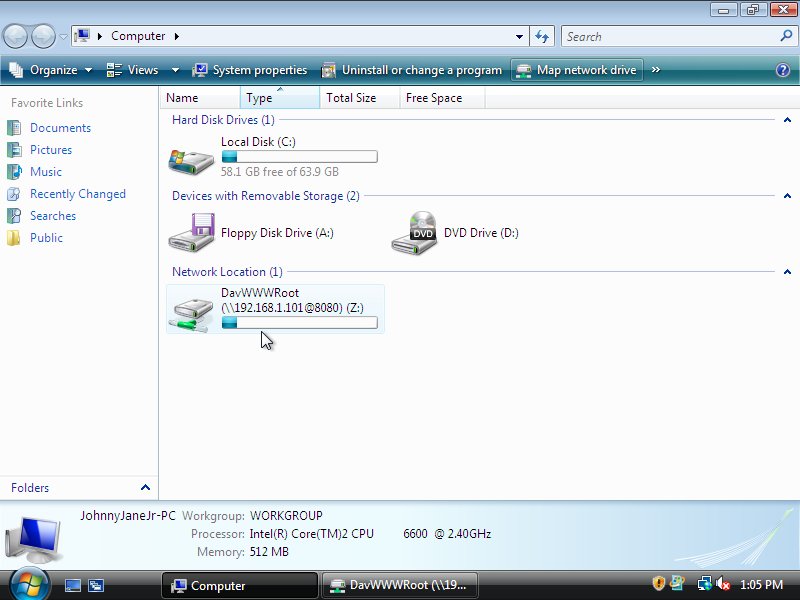This screenshot has height=600, width=800.
Task: Click the Back navigation arrow
Action: tap(16, 37)
